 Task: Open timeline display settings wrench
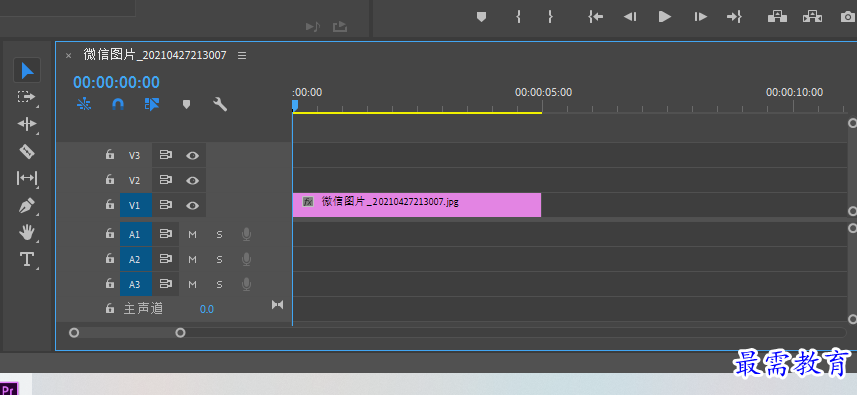pos(220,104)
